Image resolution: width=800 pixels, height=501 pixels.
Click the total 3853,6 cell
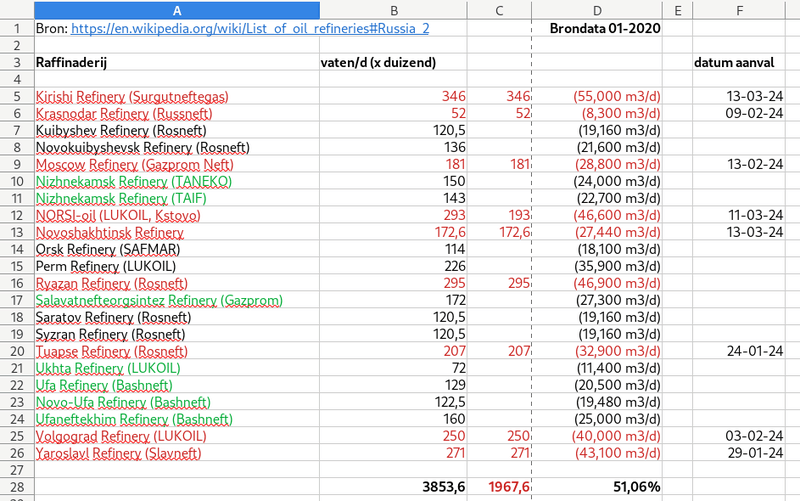(x=393, y=487)
